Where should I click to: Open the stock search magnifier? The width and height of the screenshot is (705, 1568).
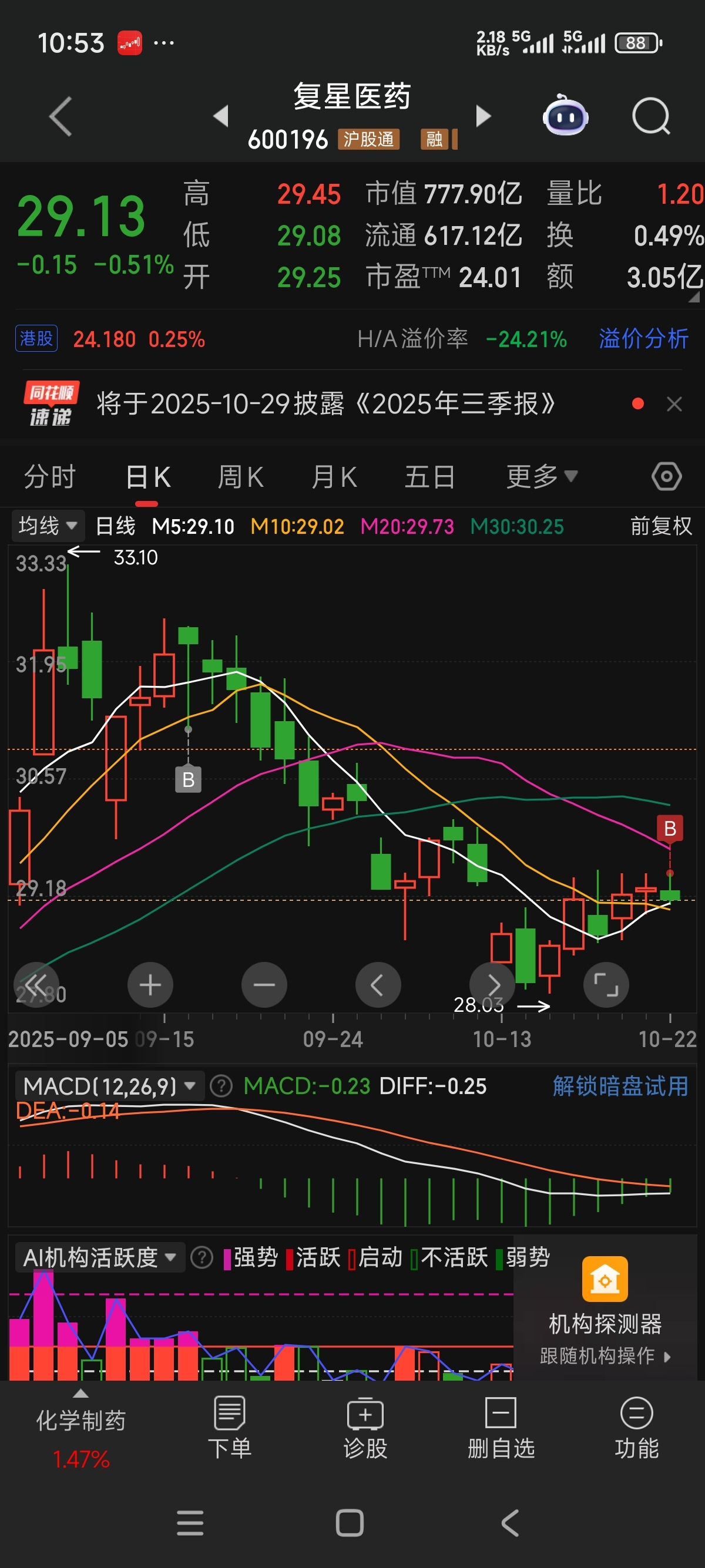click(651, 116)
